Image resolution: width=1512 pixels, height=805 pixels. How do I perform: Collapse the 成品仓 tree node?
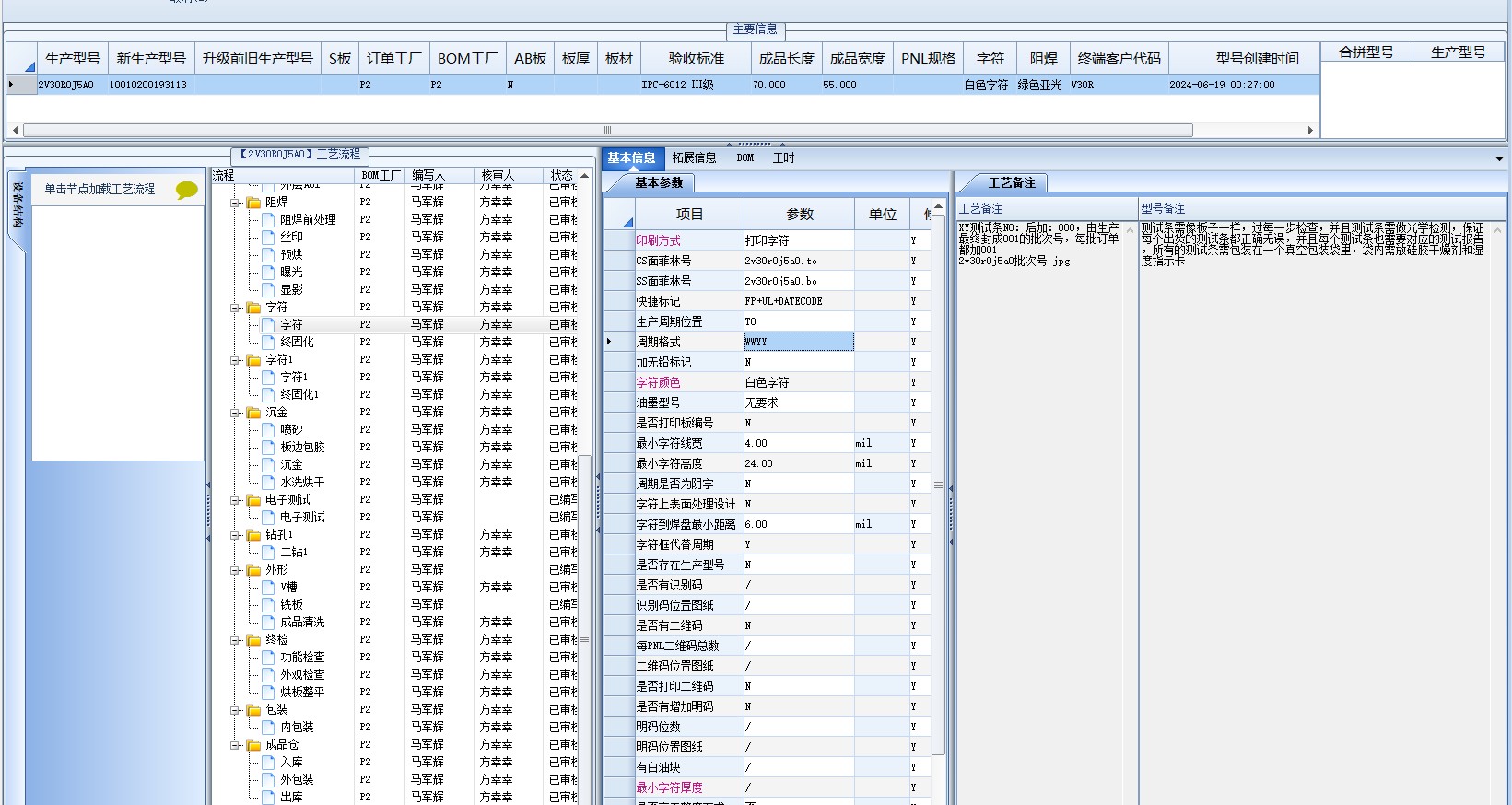(x=235, y=744)
